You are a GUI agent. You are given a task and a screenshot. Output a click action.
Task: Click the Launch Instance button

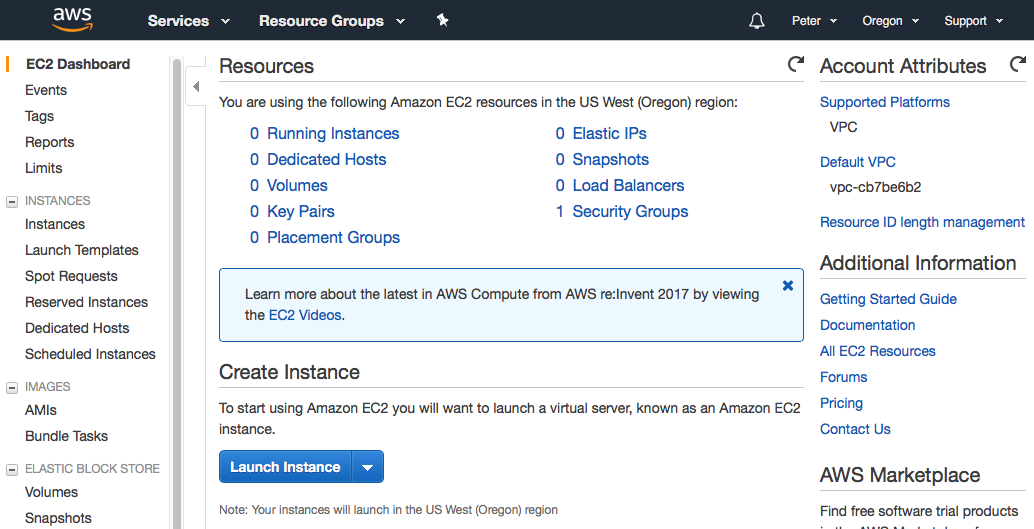285,467
